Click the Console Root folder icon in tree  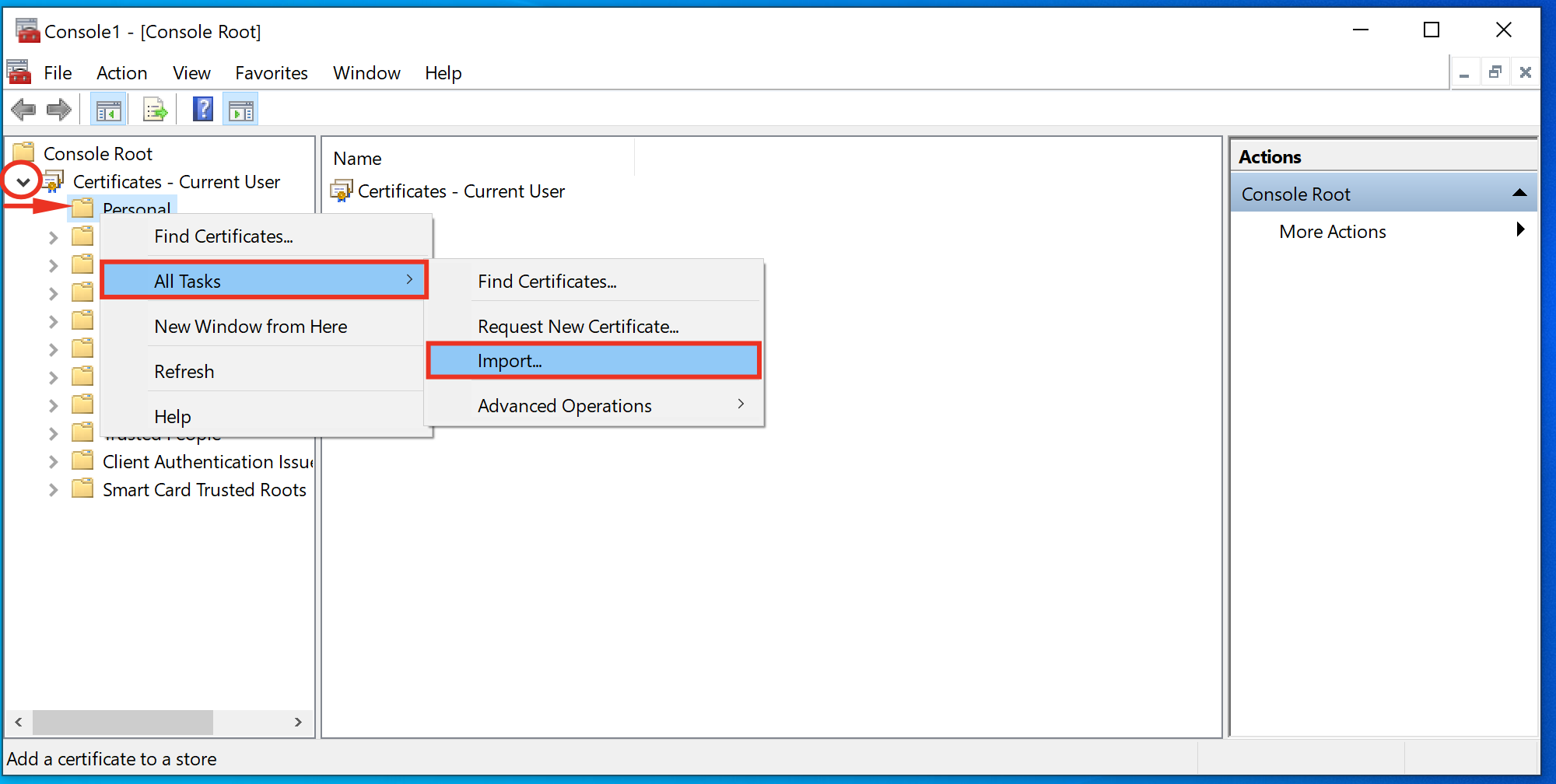point(24,153)
